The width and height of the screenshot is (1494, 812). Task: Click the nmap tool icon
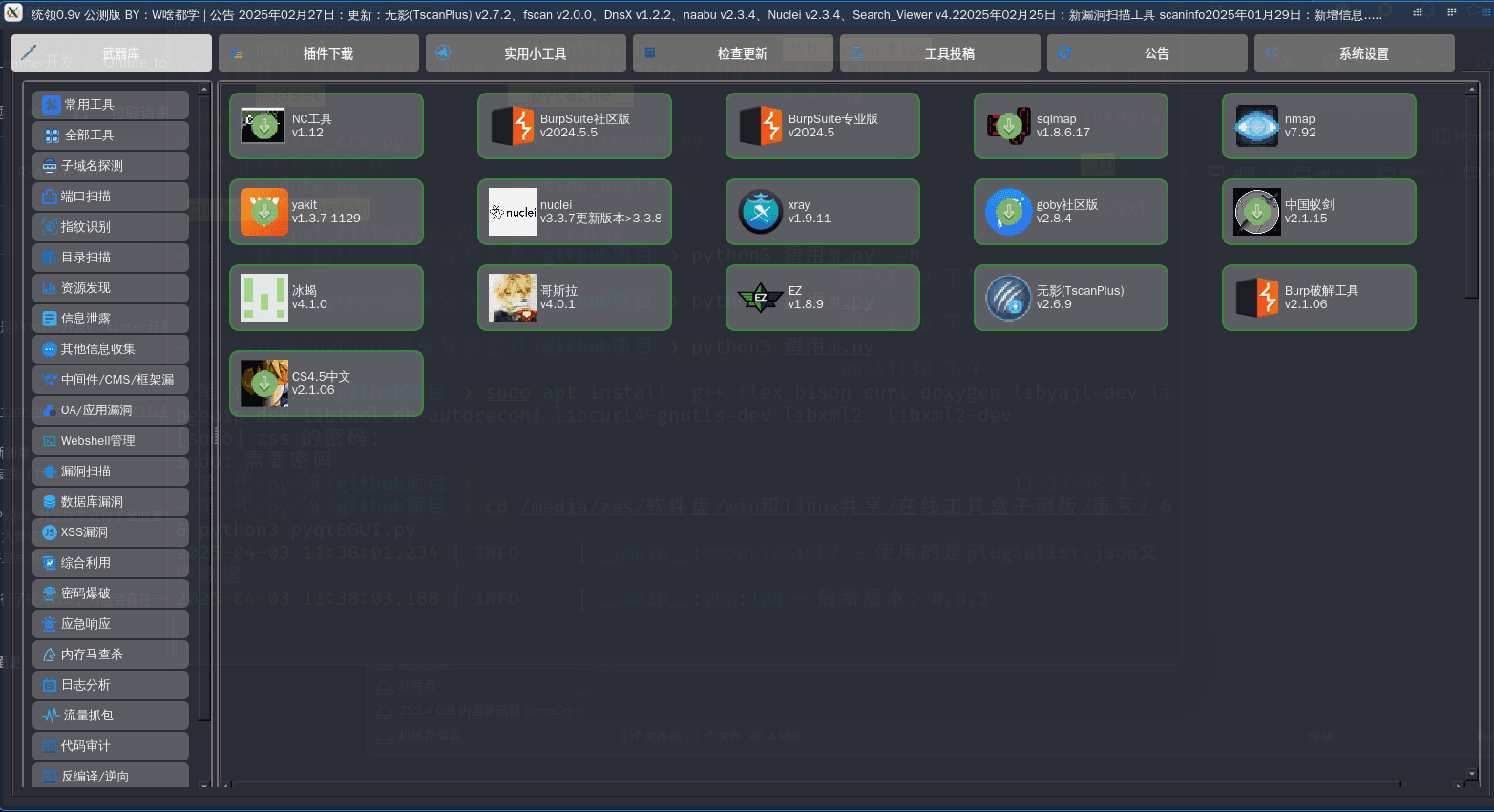1256,126
